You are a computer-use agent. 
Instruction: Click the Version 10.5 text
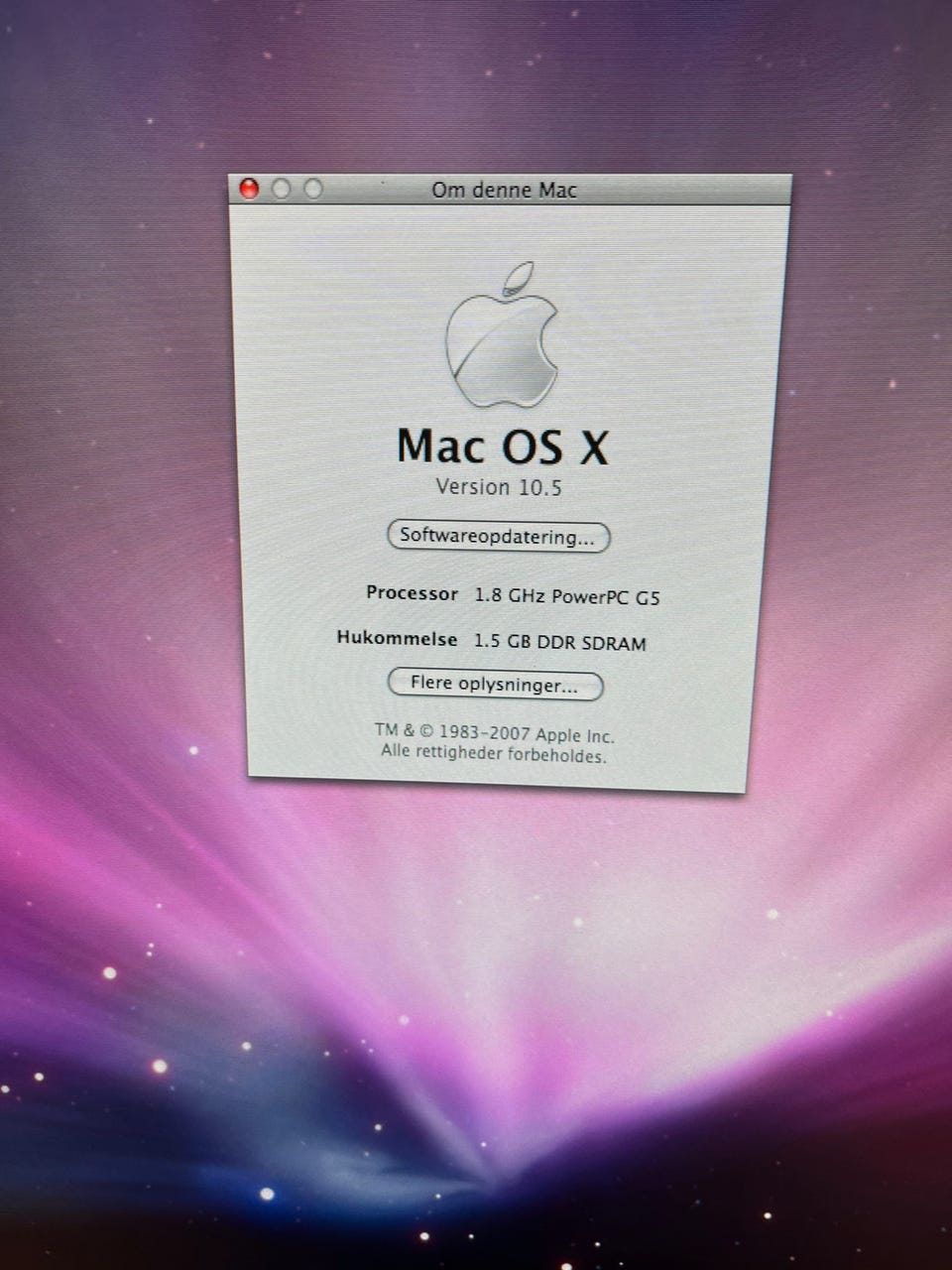pyautogui.click(x=499, y=487)
